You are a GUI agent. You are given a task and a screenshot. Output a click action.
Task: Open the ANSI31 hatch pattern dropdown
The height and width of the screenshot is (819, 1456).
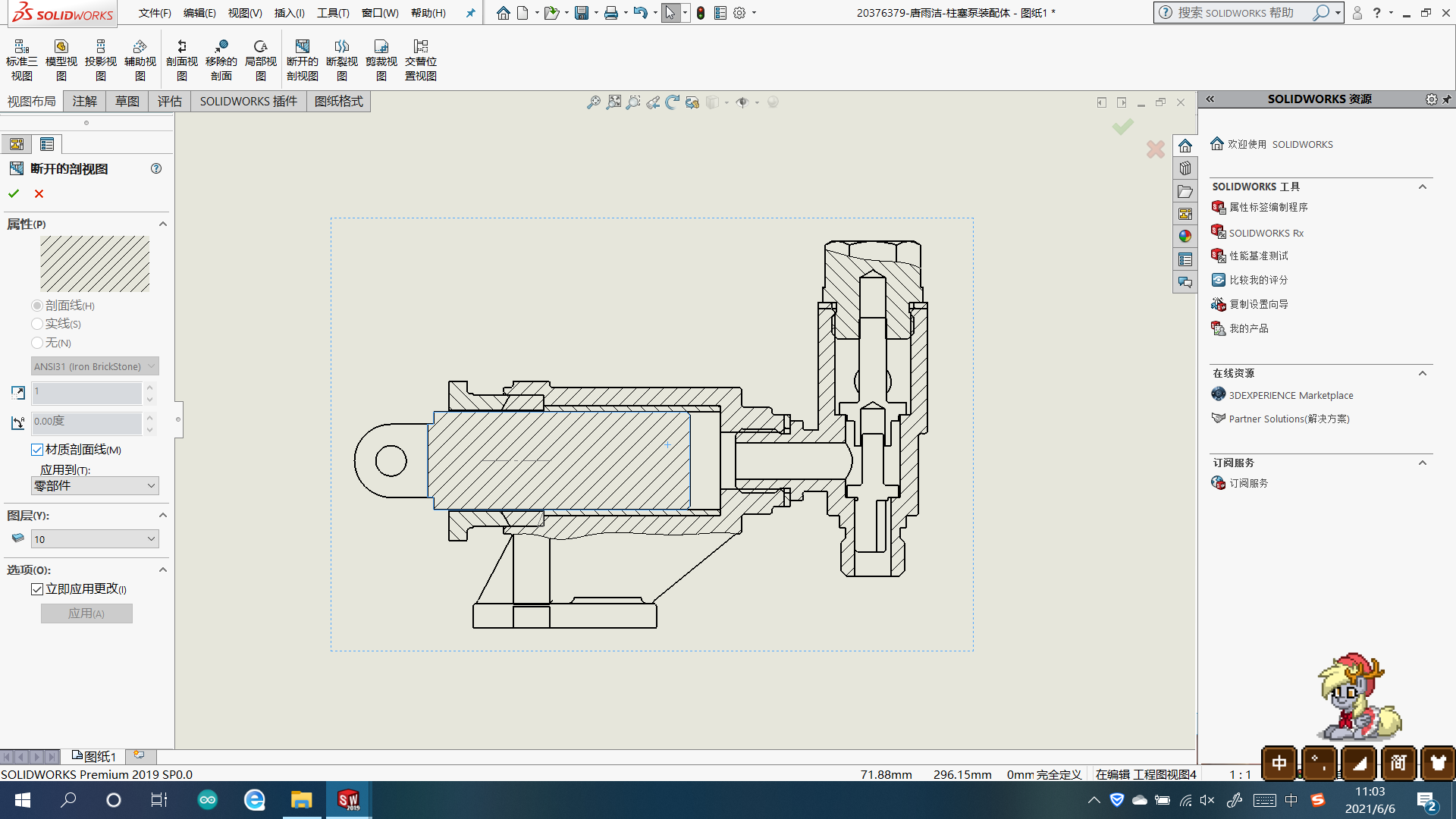[95, 366]
